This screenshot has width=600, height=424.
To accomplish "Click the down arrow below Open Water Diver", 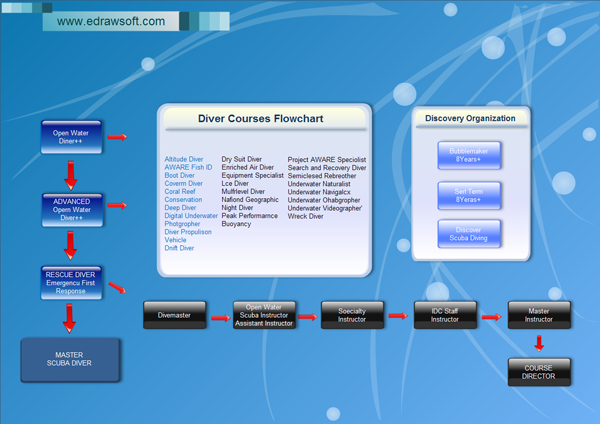I will point(71,175).
